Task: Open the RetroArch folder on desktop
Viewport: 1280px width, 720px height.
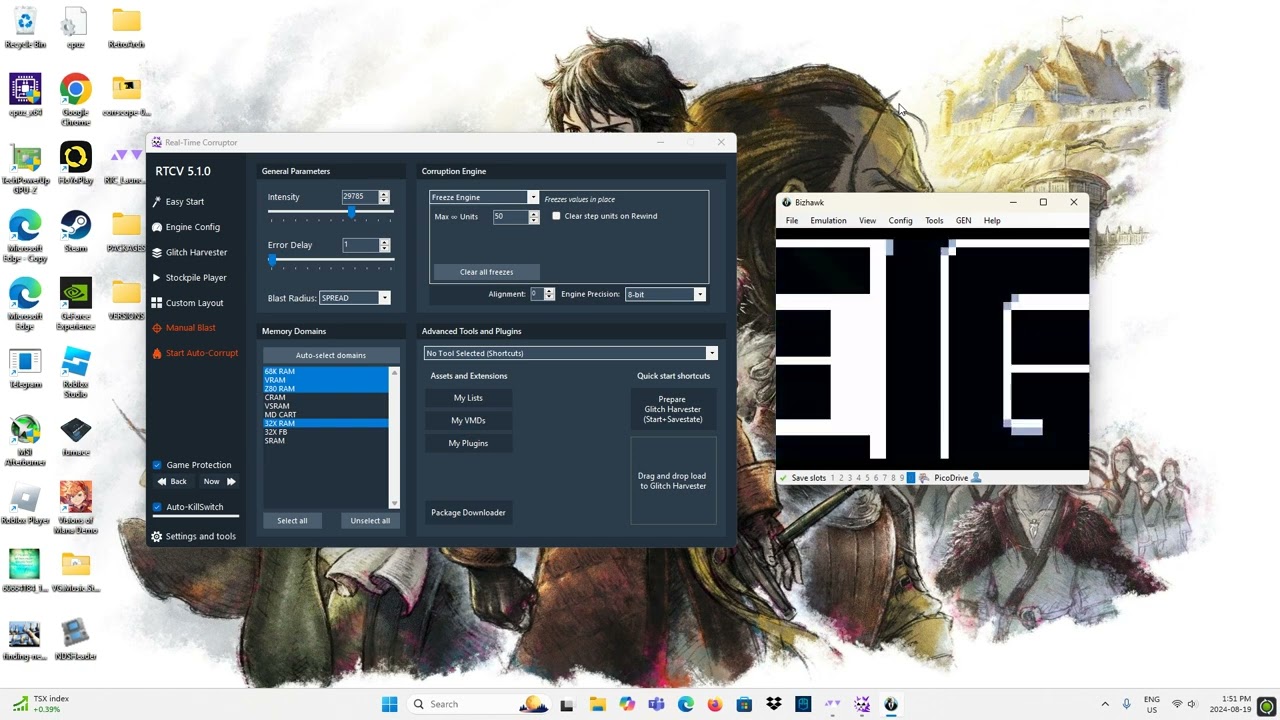Action: tap(126, 28)
